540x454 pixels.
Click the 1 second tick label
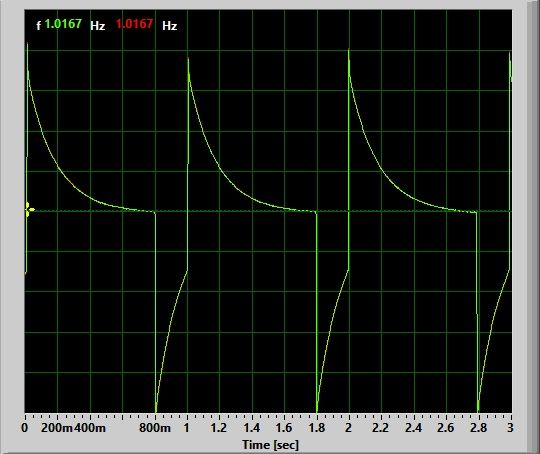[x=186, y=428]
